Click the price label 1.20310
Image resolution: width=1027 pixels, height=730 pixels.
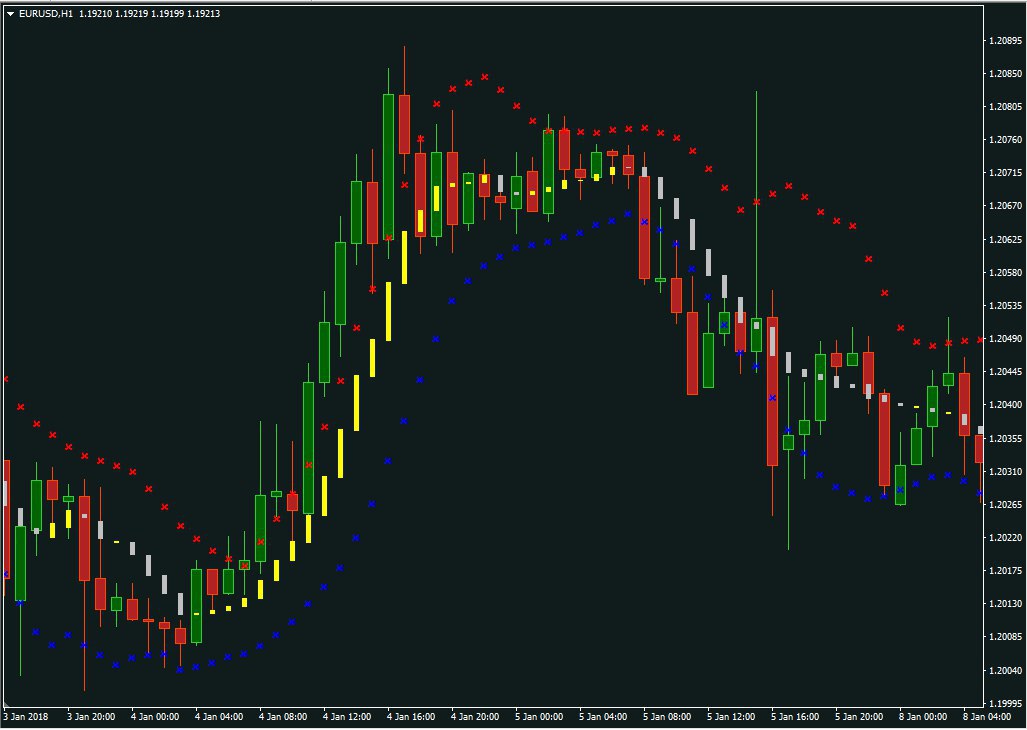(1005, 471)
